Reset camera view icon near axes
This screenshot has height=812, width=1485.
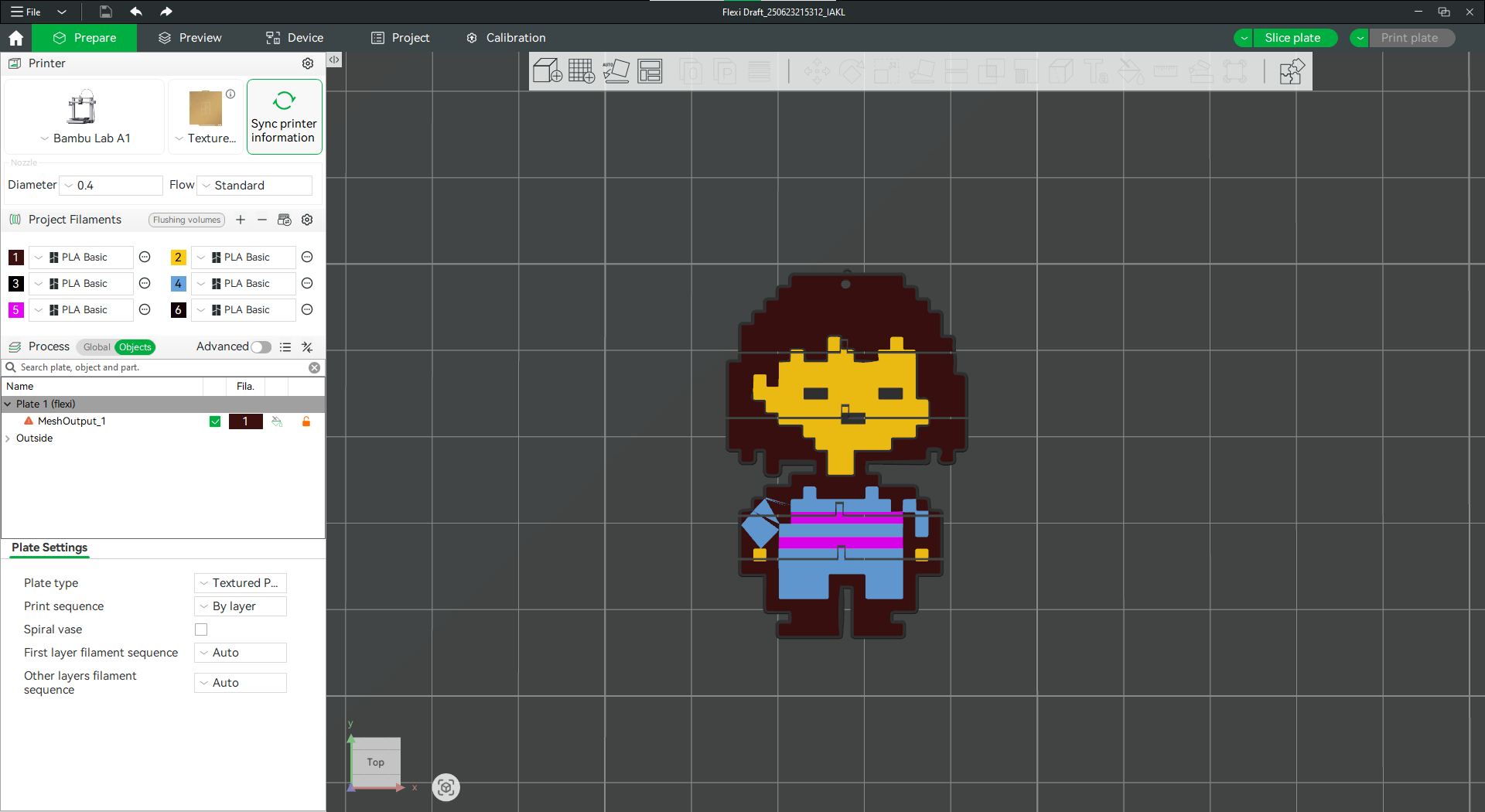coord(445,787)
